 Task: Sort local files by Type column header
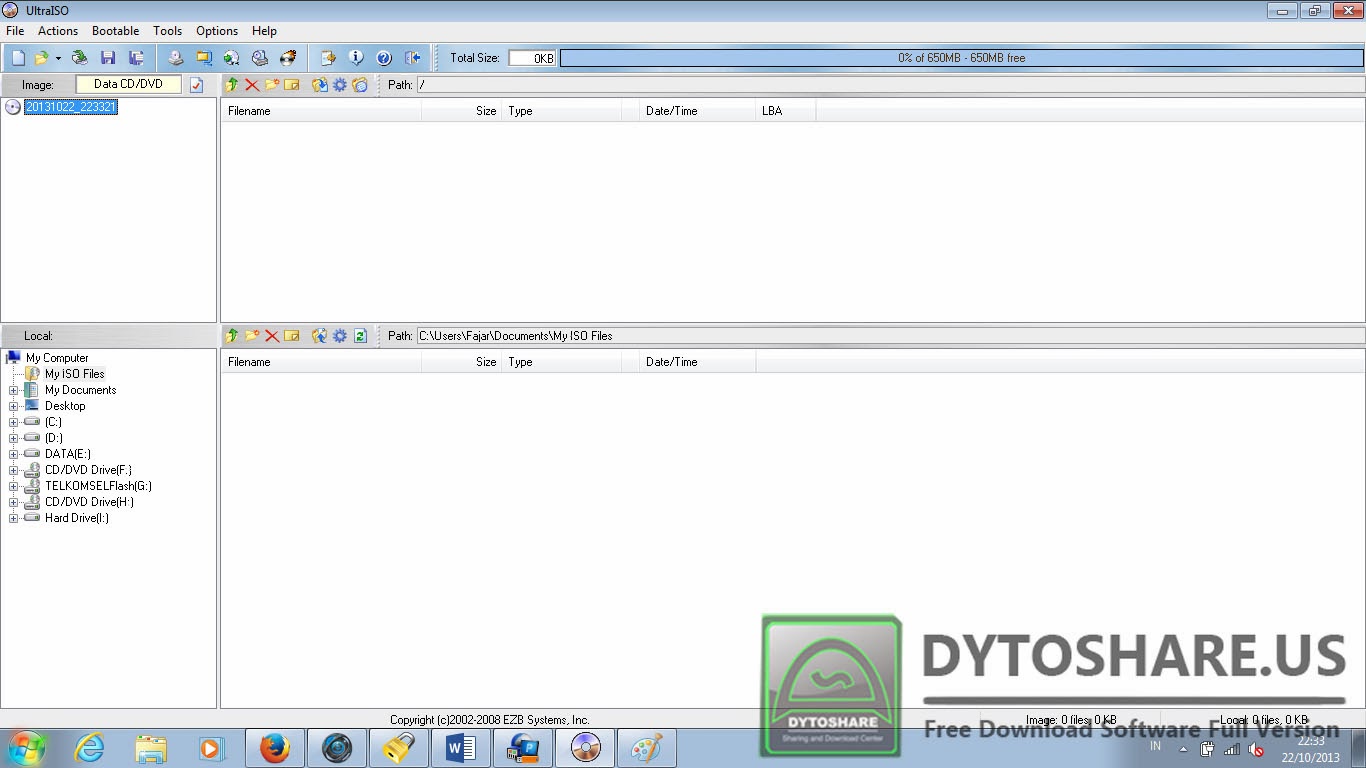point(561,362)
